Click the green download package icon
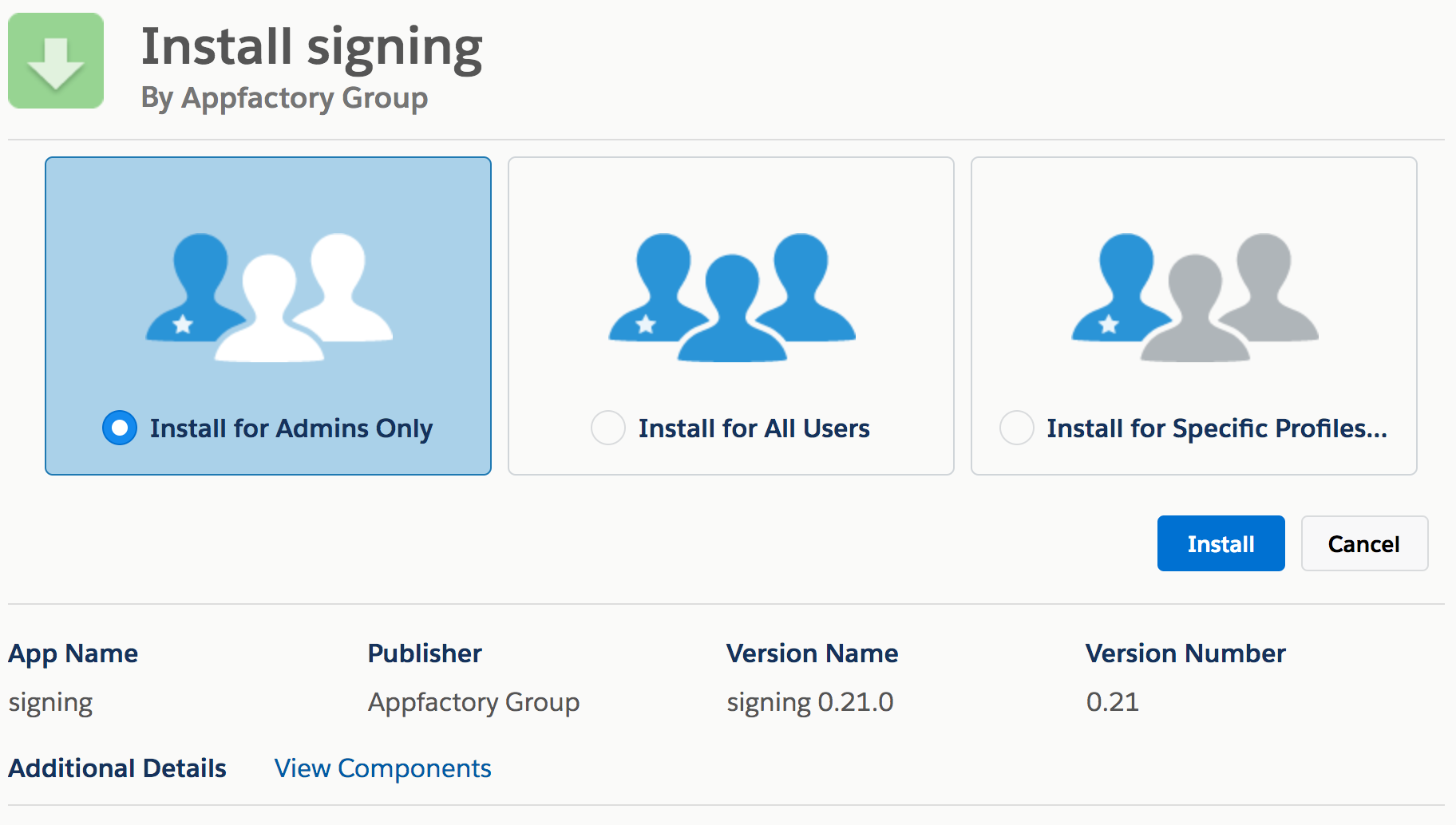The height and width of the screenshot is (825, 1456). click(56, 61)
